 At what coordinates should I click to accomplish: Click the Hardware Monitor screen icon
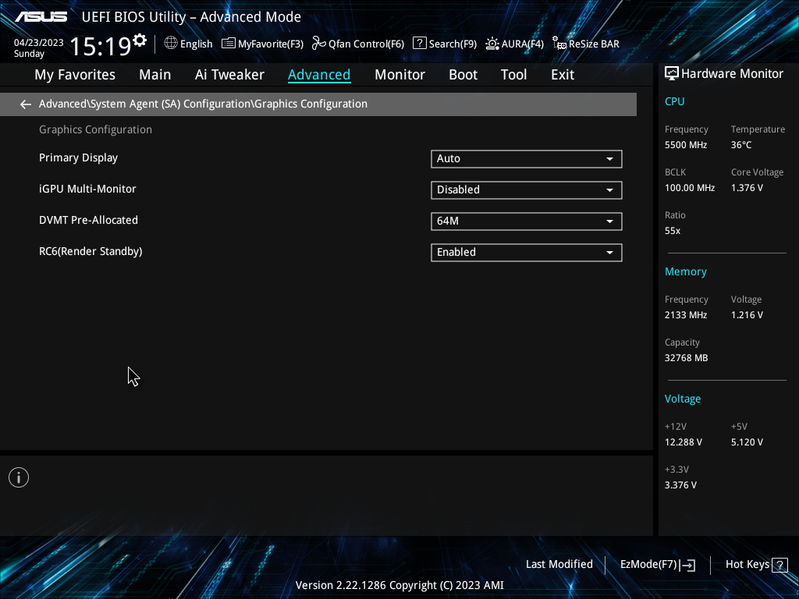672,74
